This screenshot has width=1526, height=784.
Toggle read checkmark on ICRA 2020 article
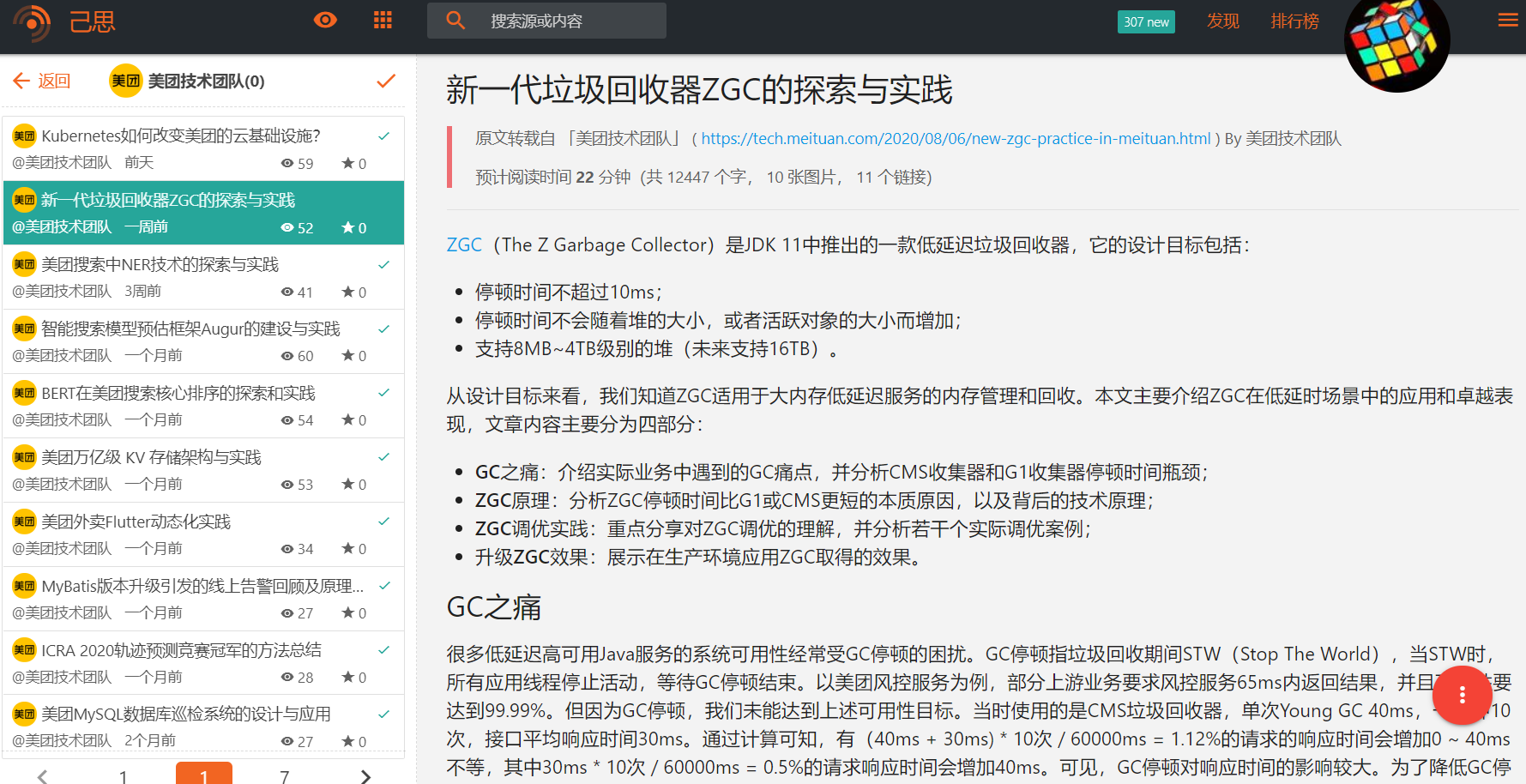click(384, 649)
